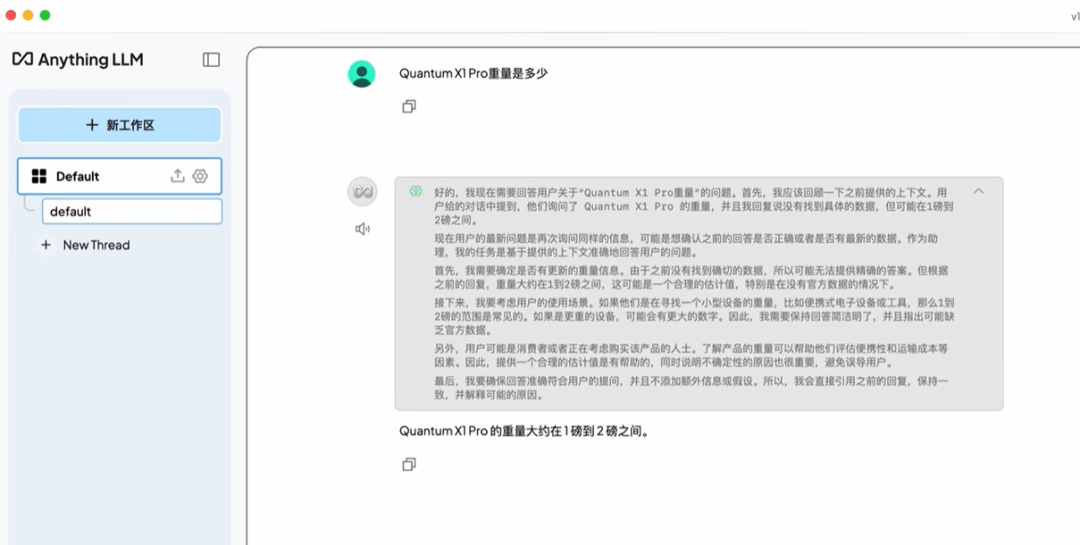
Task: Click the green macOS maximize button
Action: [45, 15]
